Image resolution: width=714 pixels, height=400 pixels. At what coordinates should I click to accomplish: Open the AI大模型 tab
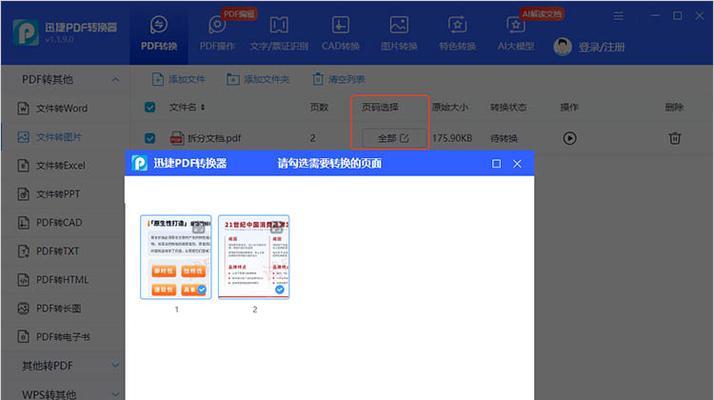click(x=515, y=33)
